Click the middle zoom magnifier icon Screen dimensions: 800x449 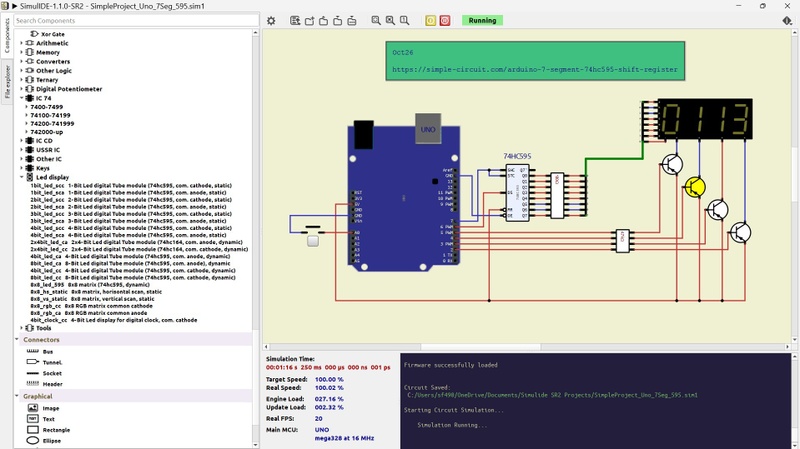tap(390, 21)
